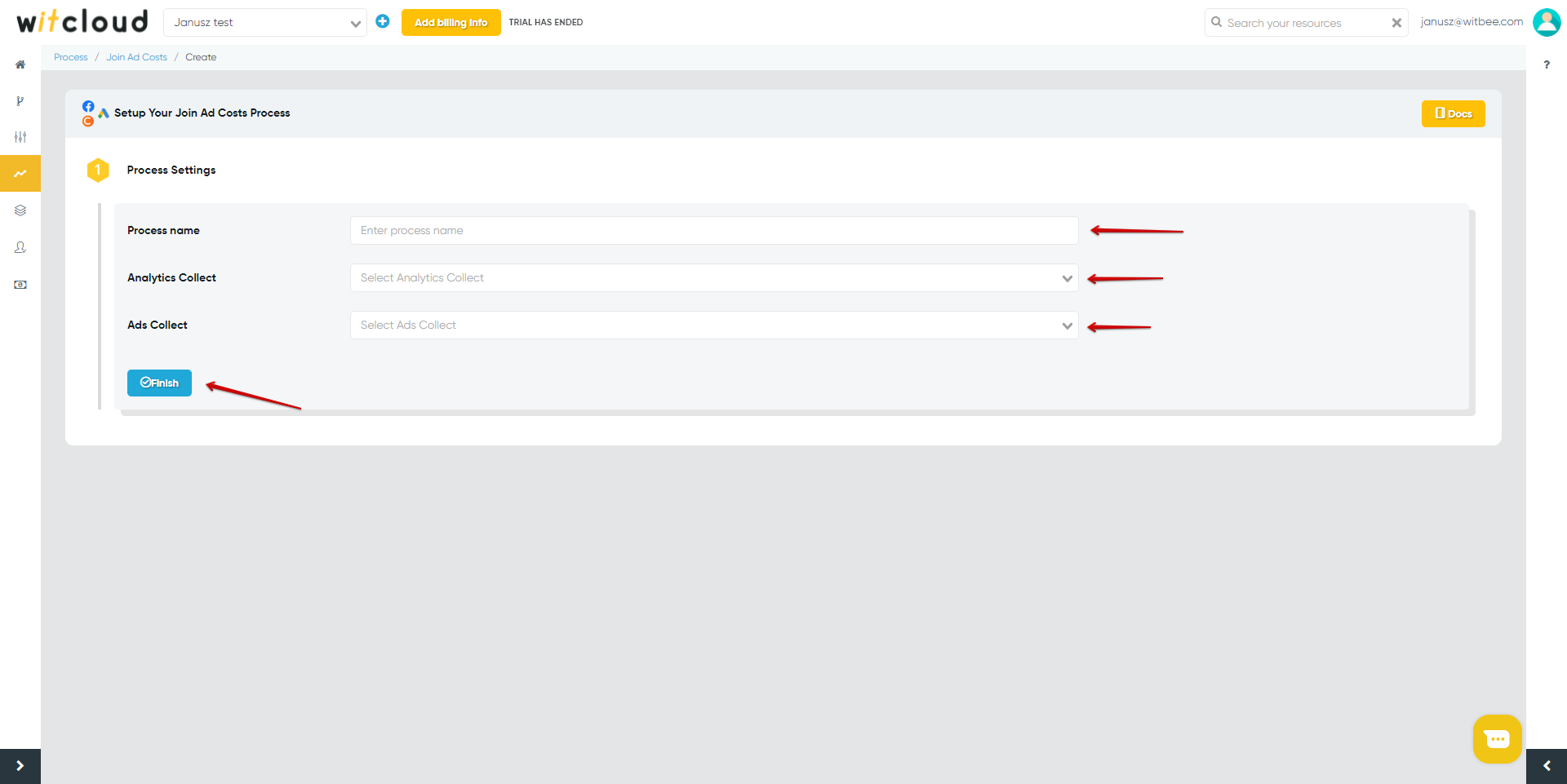Focus the Search your resources field

coord(1306,23)
